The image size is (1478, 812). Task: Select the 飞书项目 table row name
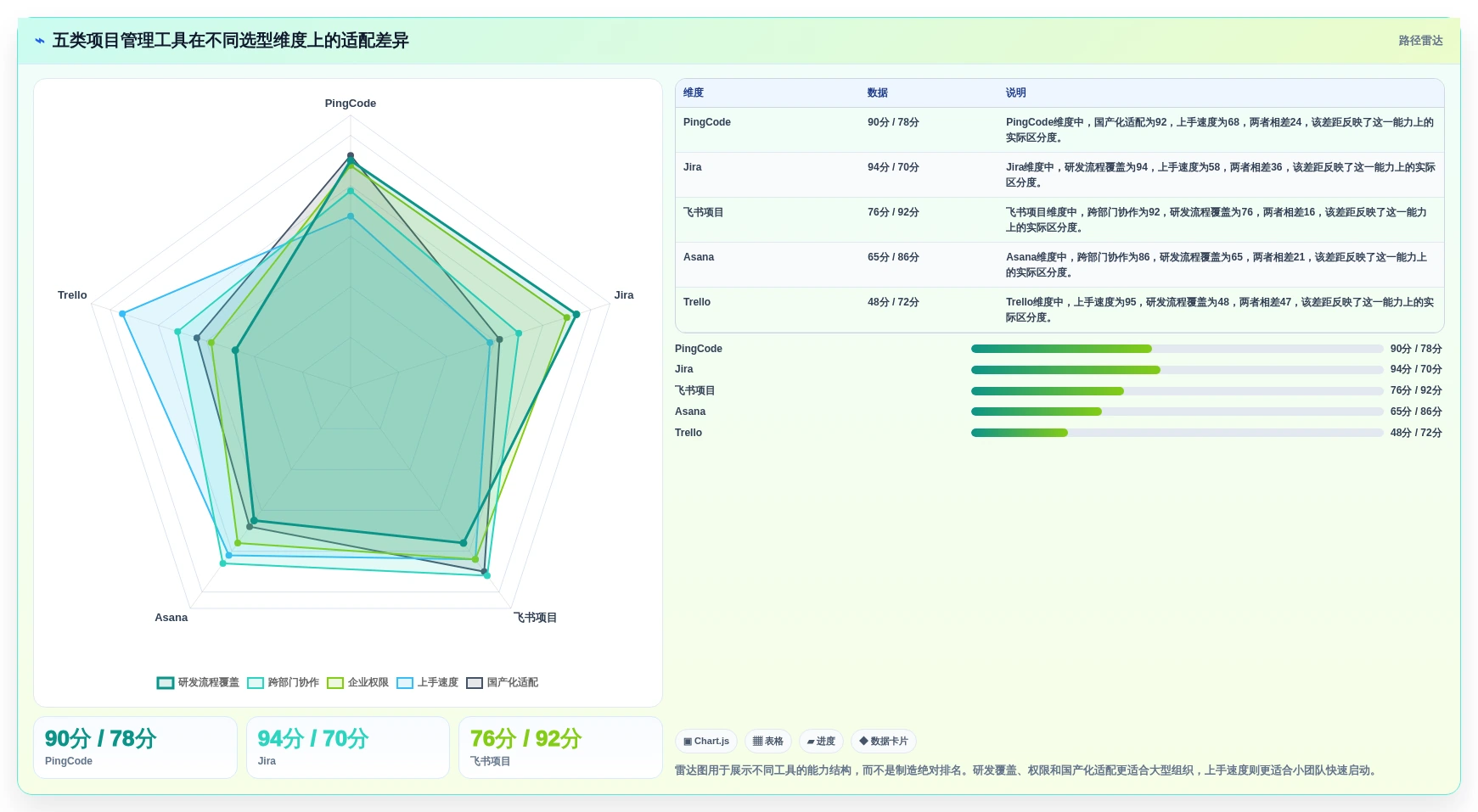704,212
